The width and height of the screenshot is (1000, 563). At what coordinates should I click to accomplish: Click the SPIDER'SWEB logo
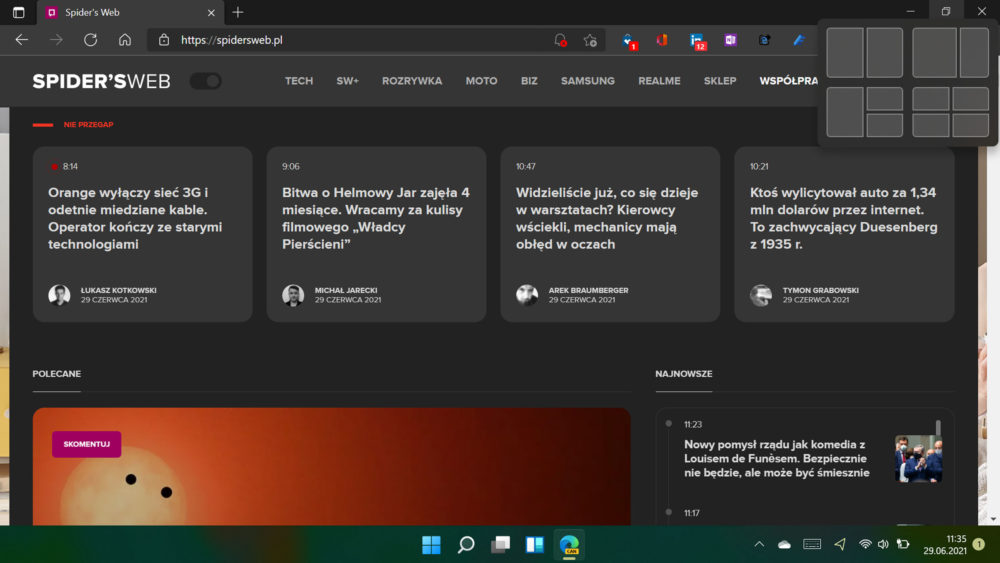point(101,81)
